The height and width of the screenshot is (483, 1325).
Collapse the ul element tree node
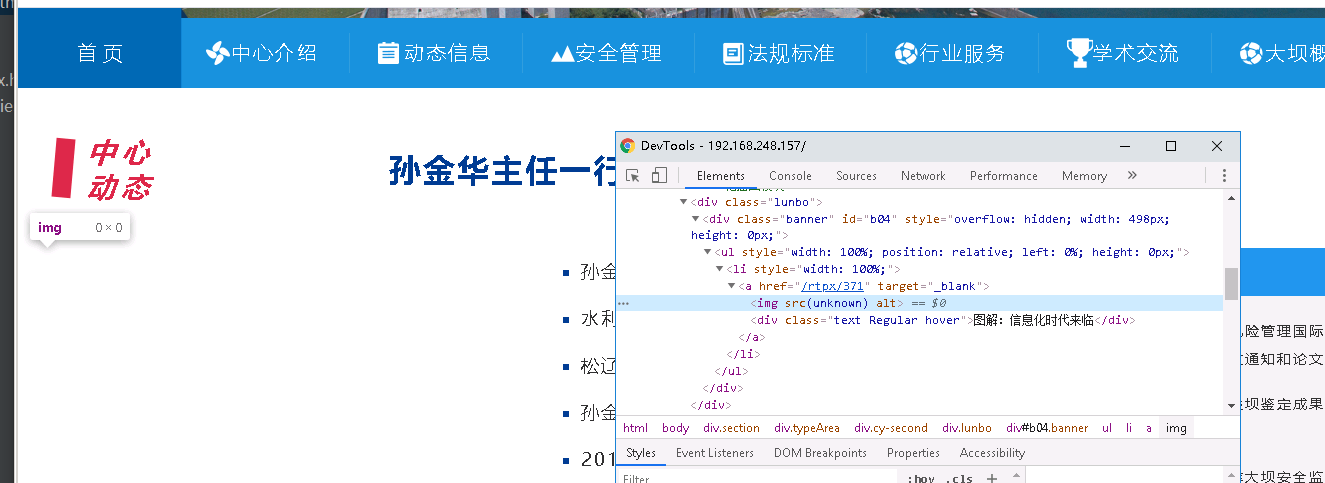click(x=708, y=253)
